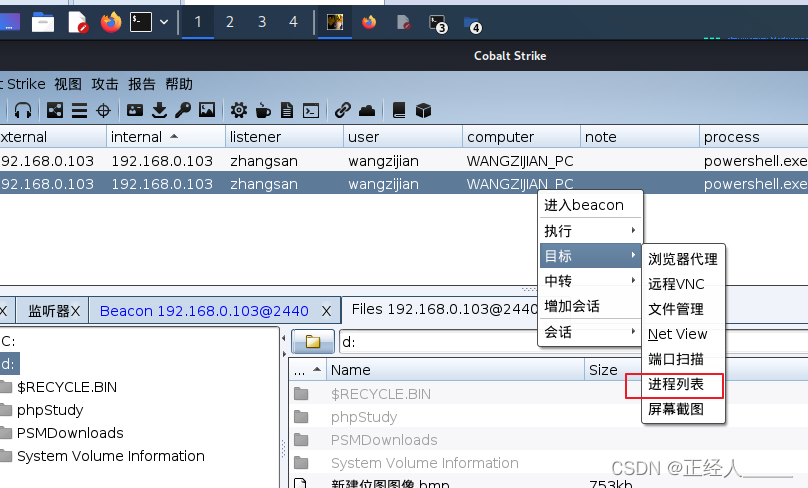
Task: Click the coffee cup Java applet icon
Action: pyautogui.click(x=263, y=110)
